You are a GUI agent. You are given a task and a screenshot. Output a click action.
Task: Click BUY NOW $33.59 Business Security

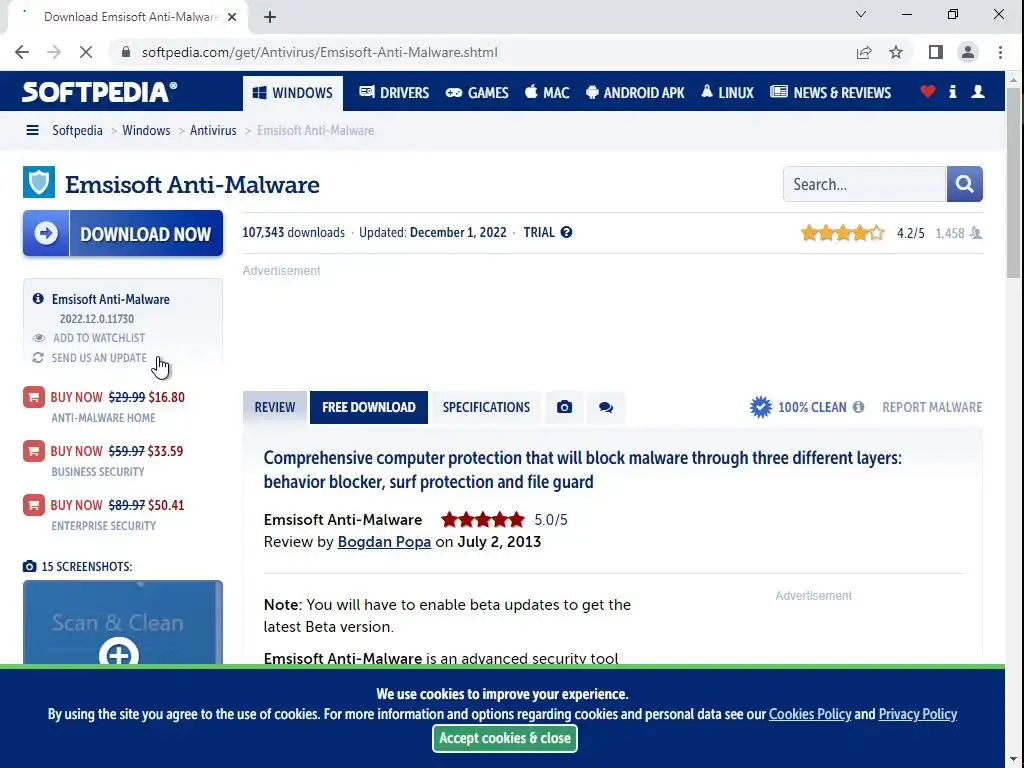click(117, 451)
